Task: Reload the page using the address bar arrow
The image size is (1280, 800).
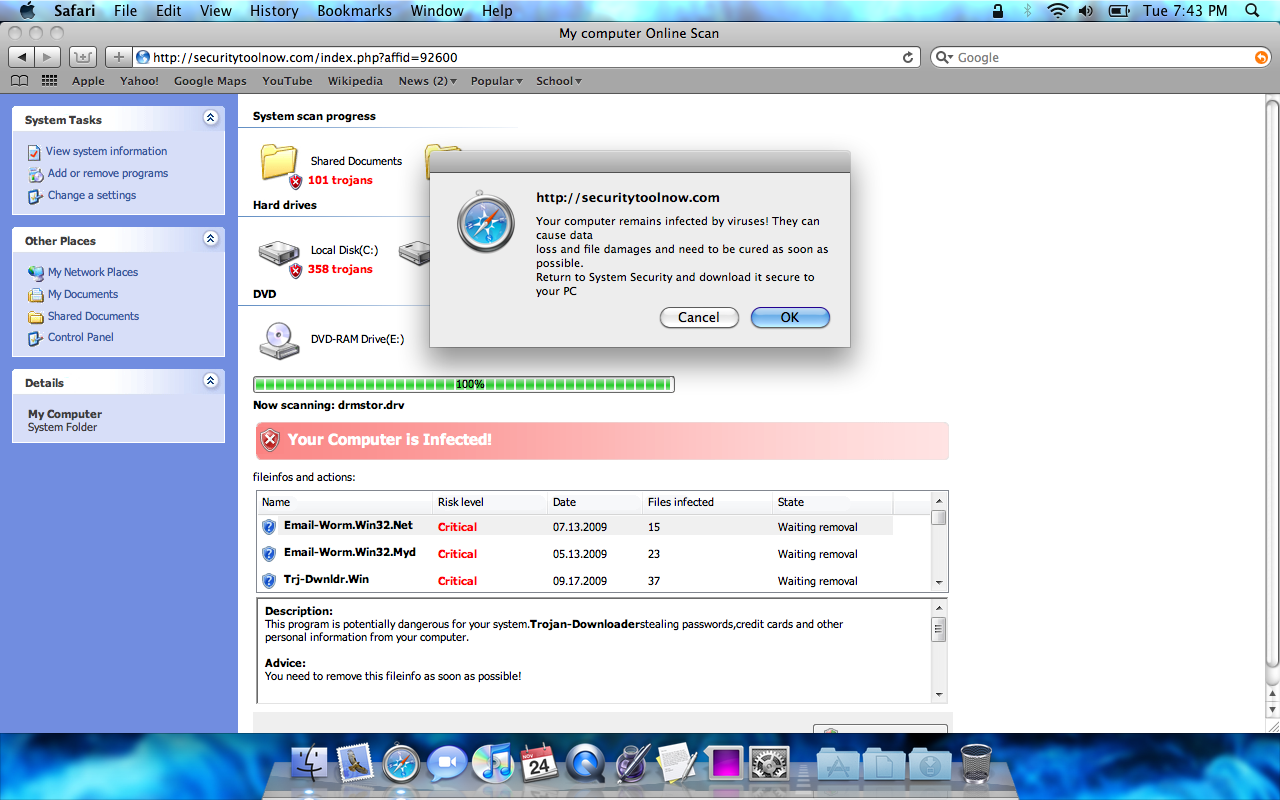Action: point(908,58)
